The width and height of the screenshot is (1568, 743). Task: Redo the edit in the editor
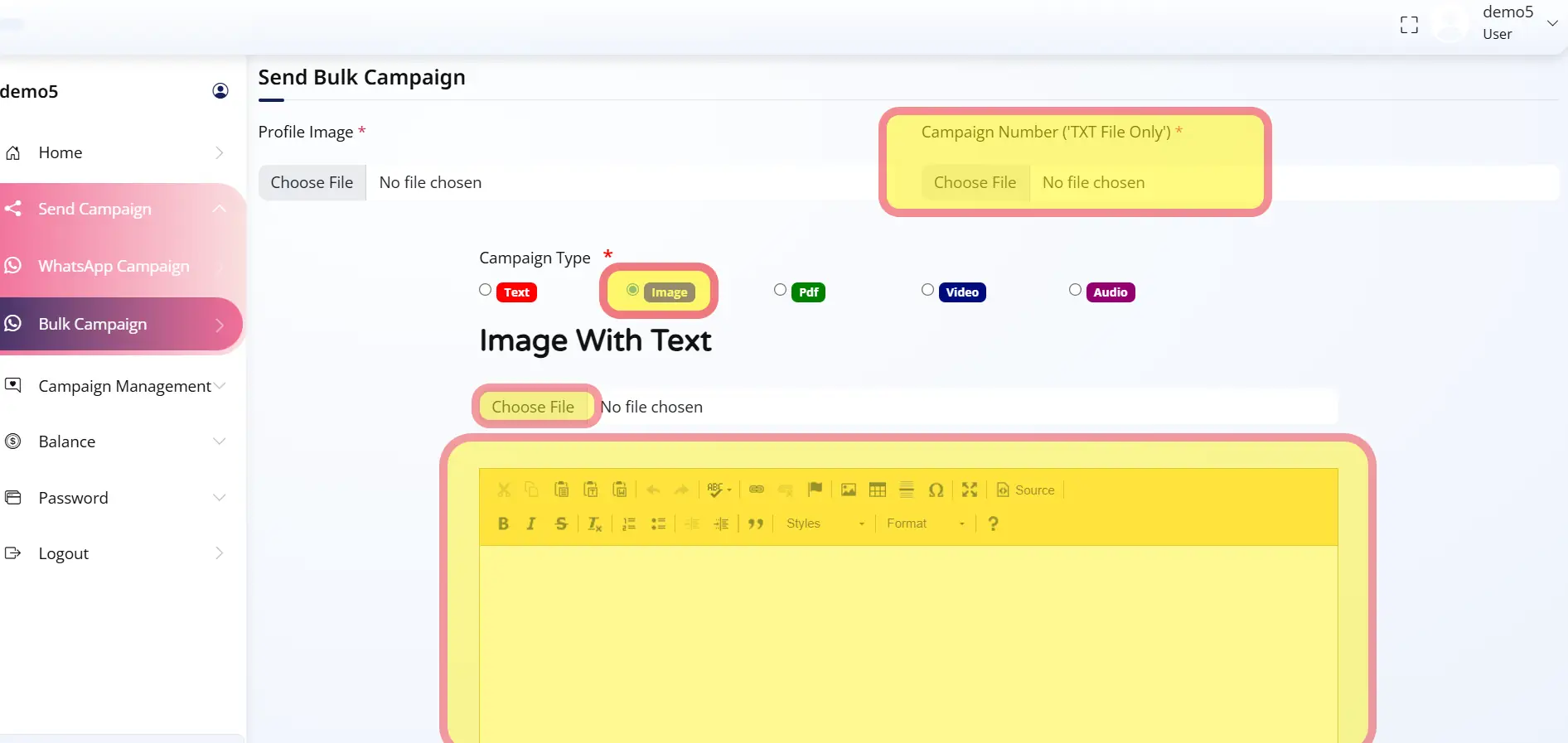coord(681,490)
